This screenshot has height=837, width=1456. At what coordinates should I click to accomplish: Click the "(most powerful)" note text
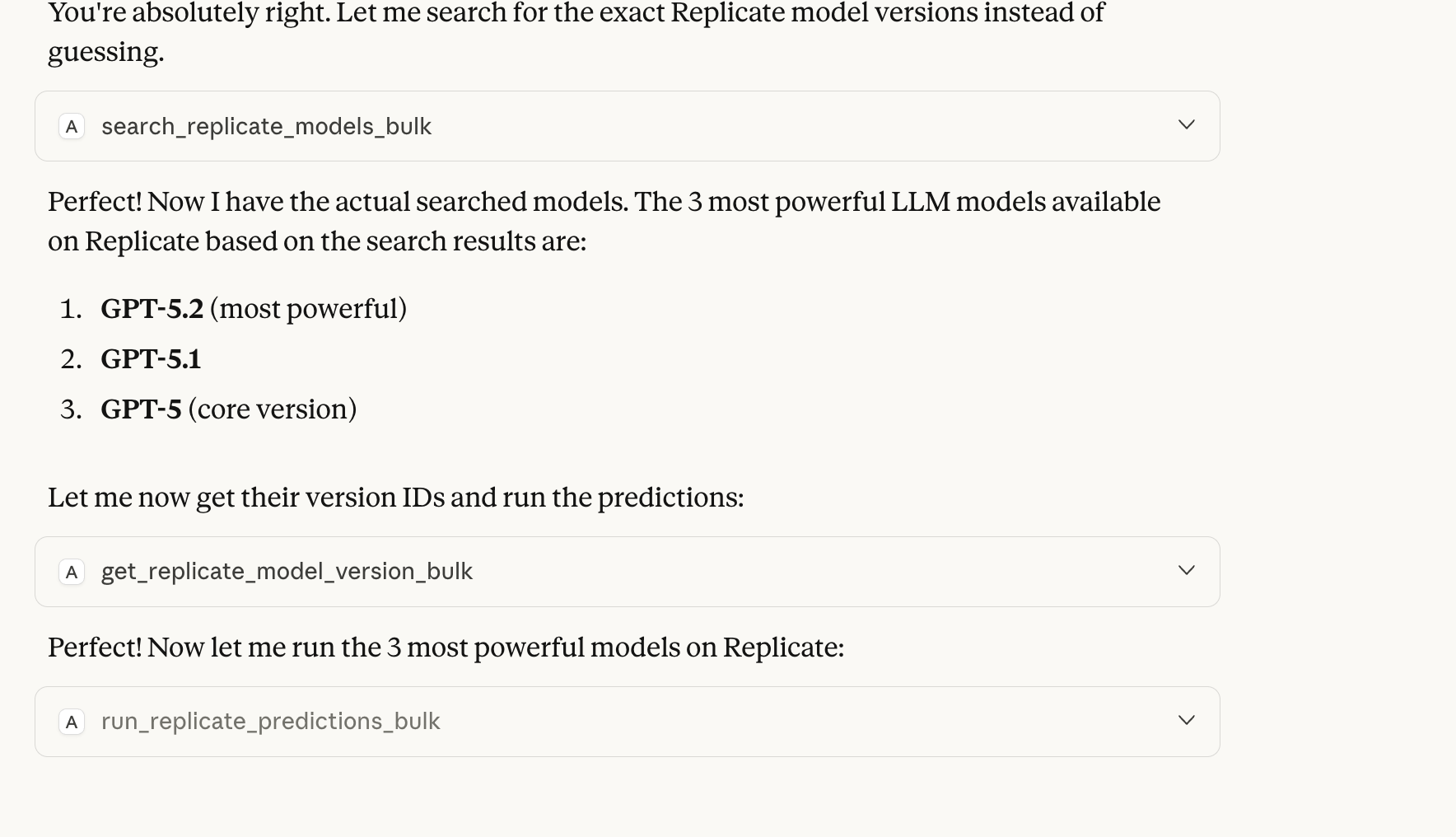coord(308,309)
